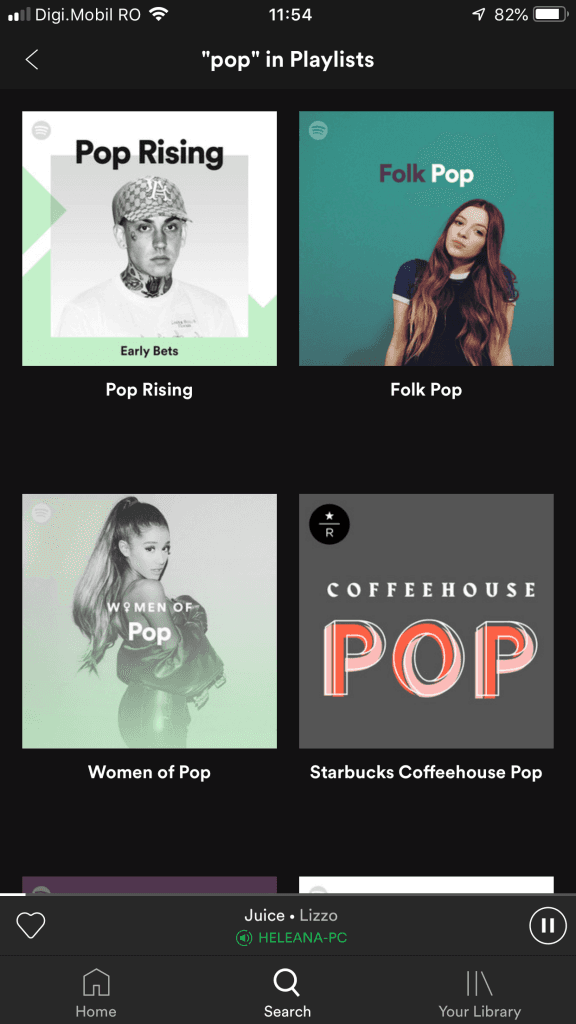Open the Folk Pop playlist
576x1024 pixels.
point(426,238)
